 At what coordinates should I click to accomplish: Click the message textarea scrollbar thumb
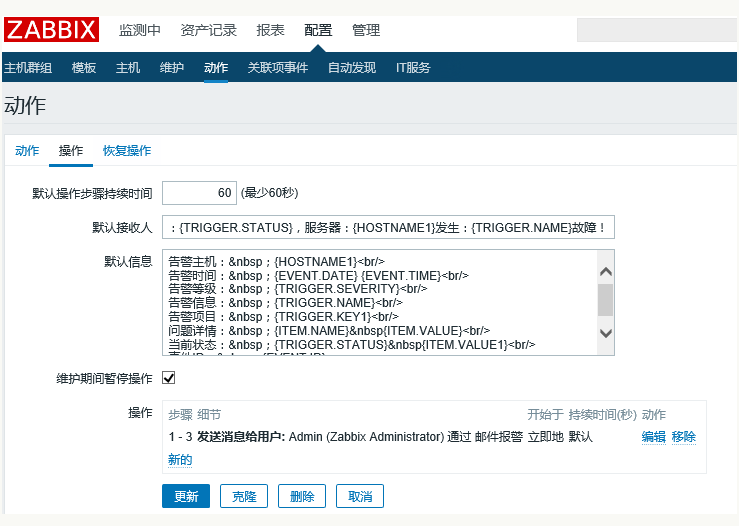pyautogui.click(x=606, y=300)
